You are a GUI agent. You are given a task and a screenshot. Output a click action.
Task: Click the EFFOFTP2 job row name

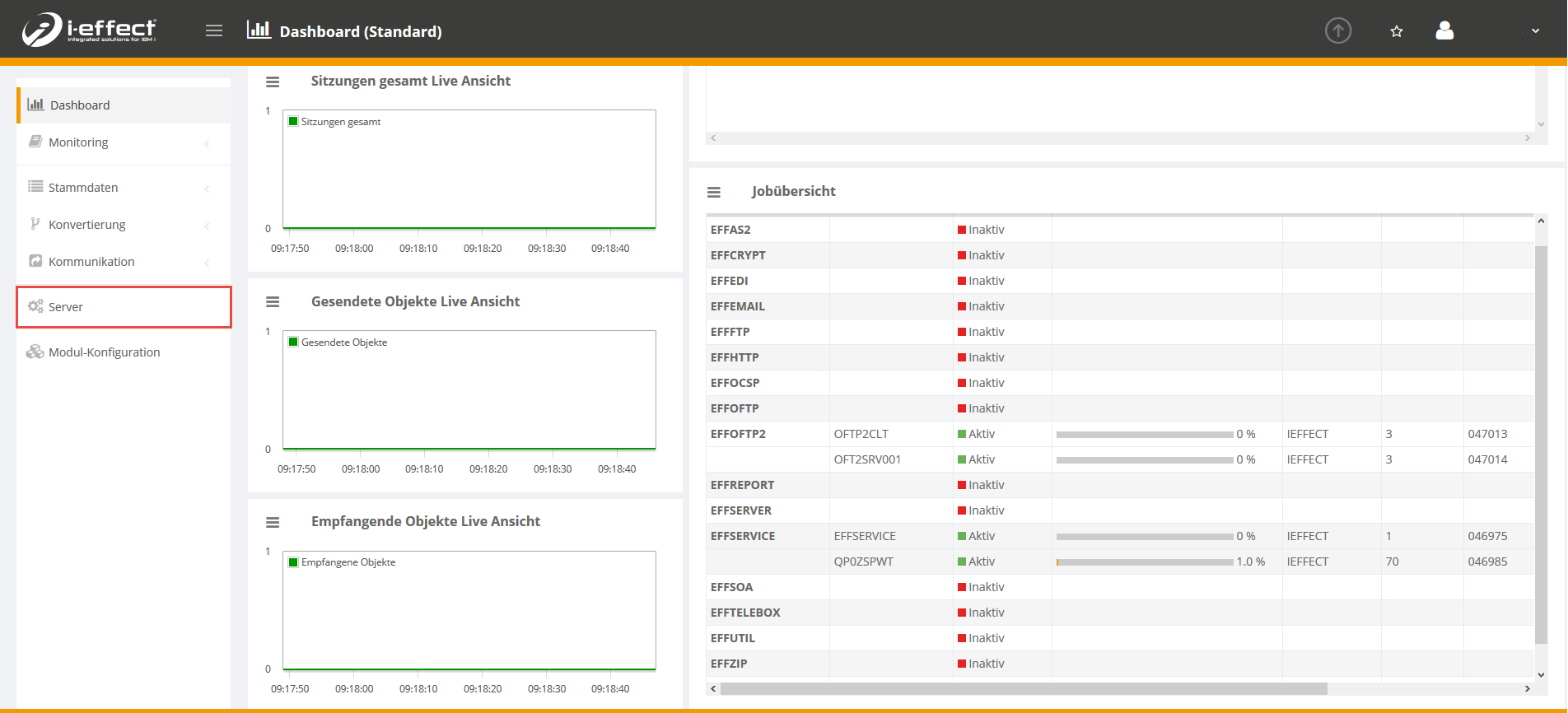click(738, 434)
